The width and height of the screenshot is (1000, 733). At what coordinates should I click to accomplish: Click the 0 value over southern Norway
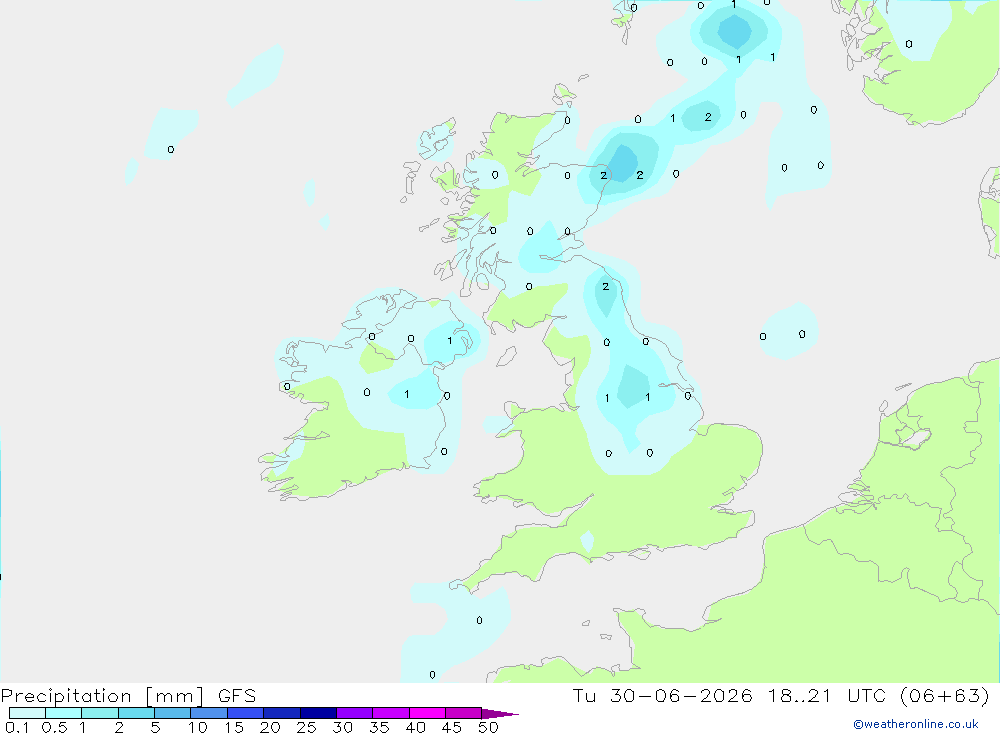(x=909, y=44)
